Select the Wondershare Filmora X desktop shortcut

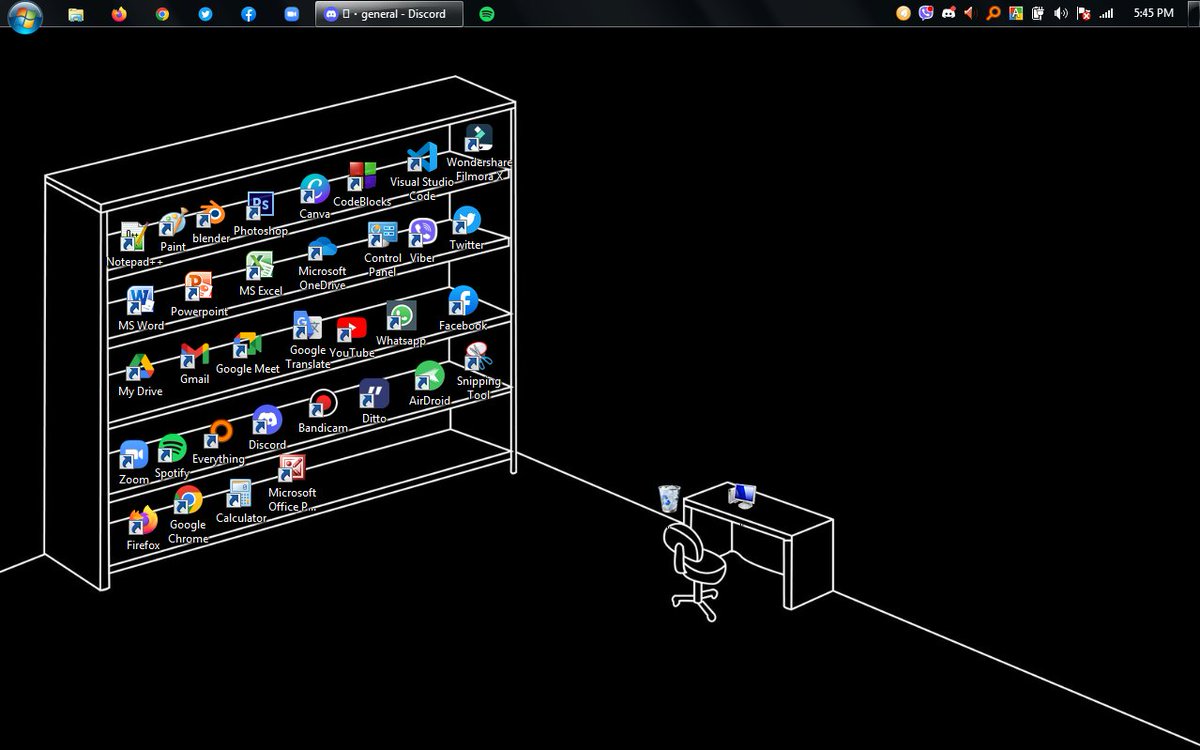pos(479,153)
